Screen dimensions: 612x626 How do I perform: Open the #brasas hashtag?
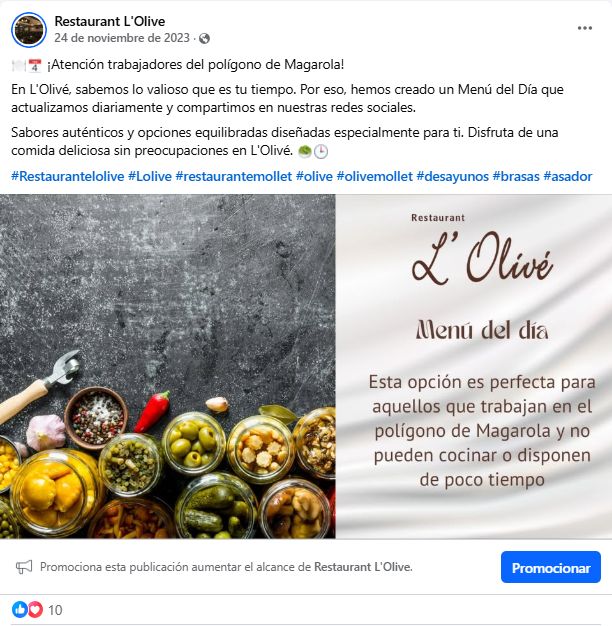(x=516, y=176)
